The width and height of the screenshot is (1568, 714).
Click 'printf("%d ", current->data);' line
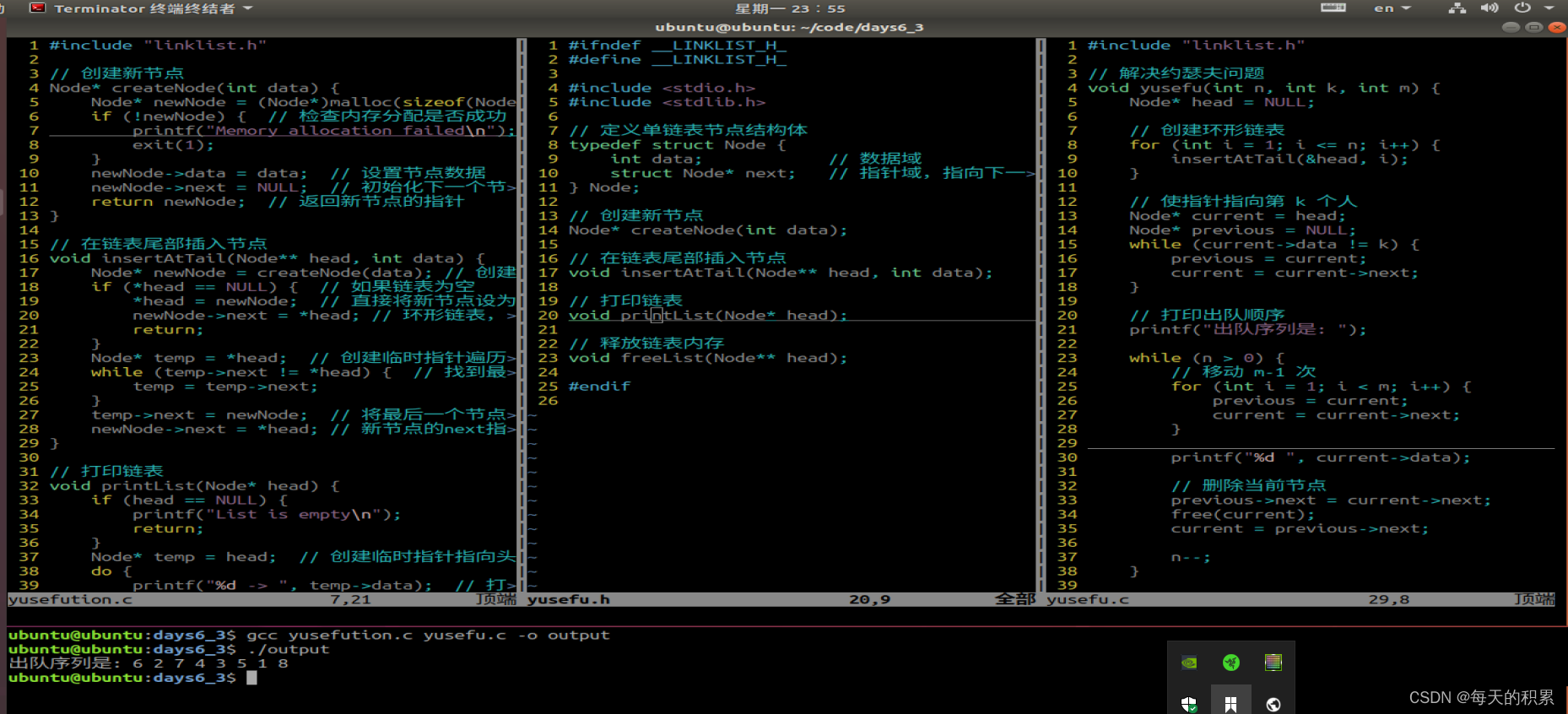pos(1321,457)
